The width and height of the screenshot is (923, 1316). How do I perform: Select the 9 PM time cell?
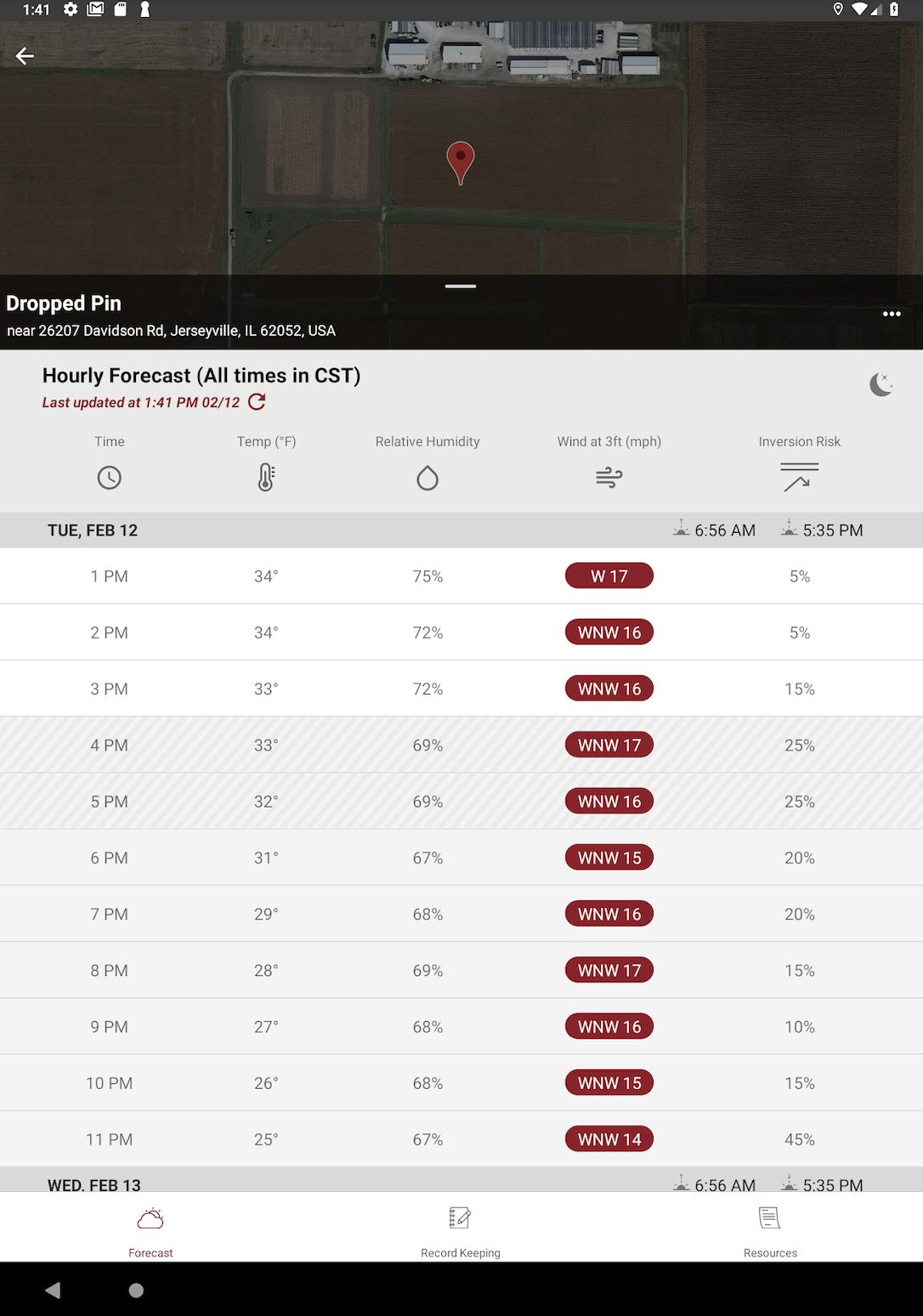pos(110,1027)
